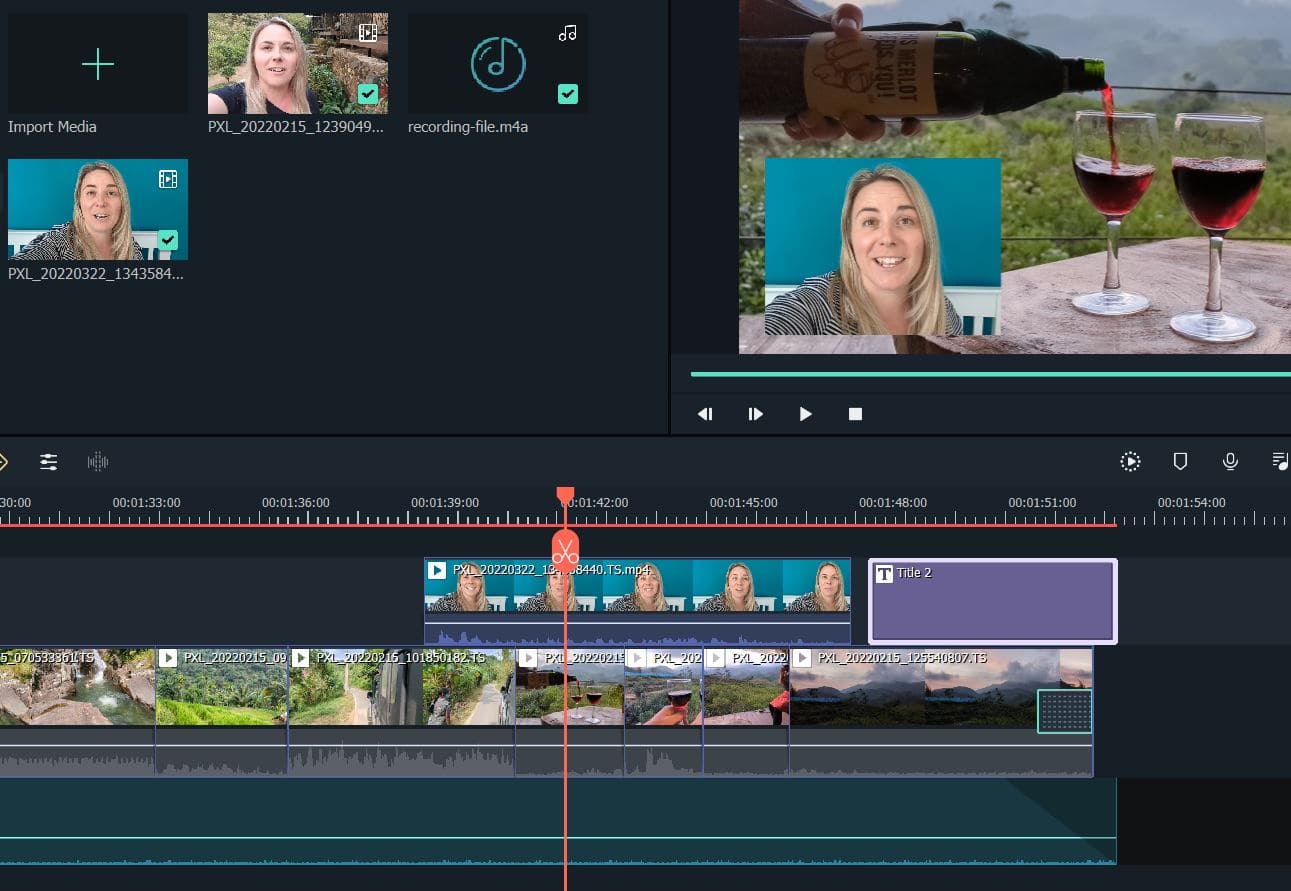The height and width of the screenshot is (891, 1291).
Task: Select the recording-file.m4a music thumbnail
Action: (497, 63)
